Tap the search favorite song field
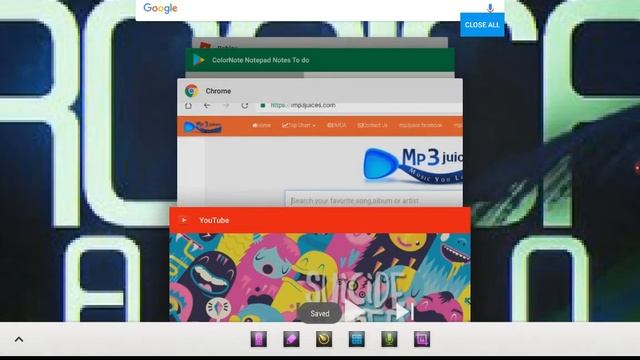 click(x=373, y=200)
